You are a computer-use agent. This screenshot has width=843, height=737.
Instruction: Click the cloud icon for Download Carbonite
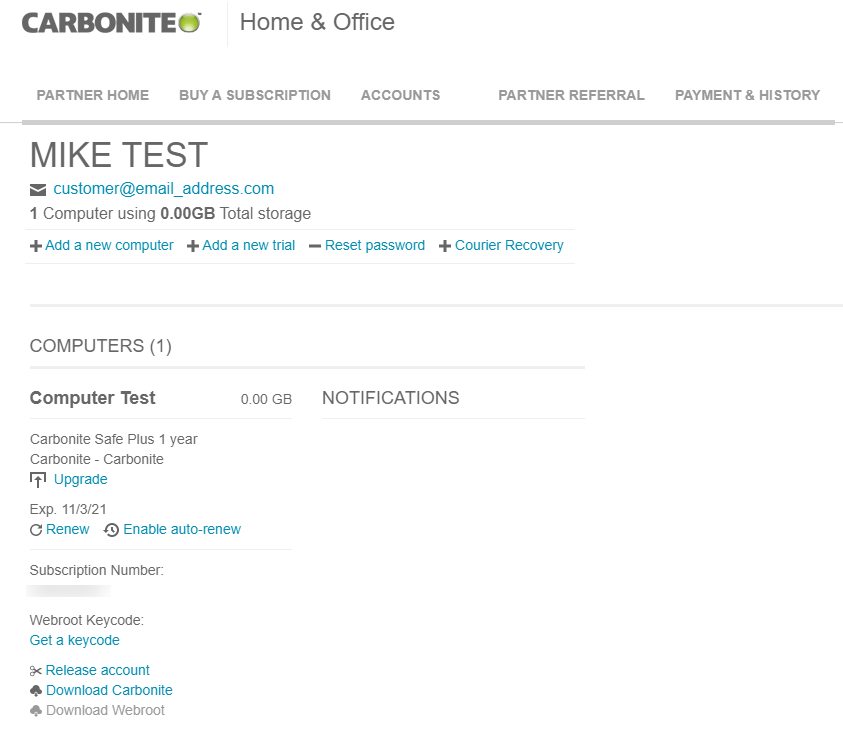pyautogui.click(x=36, y=690)
